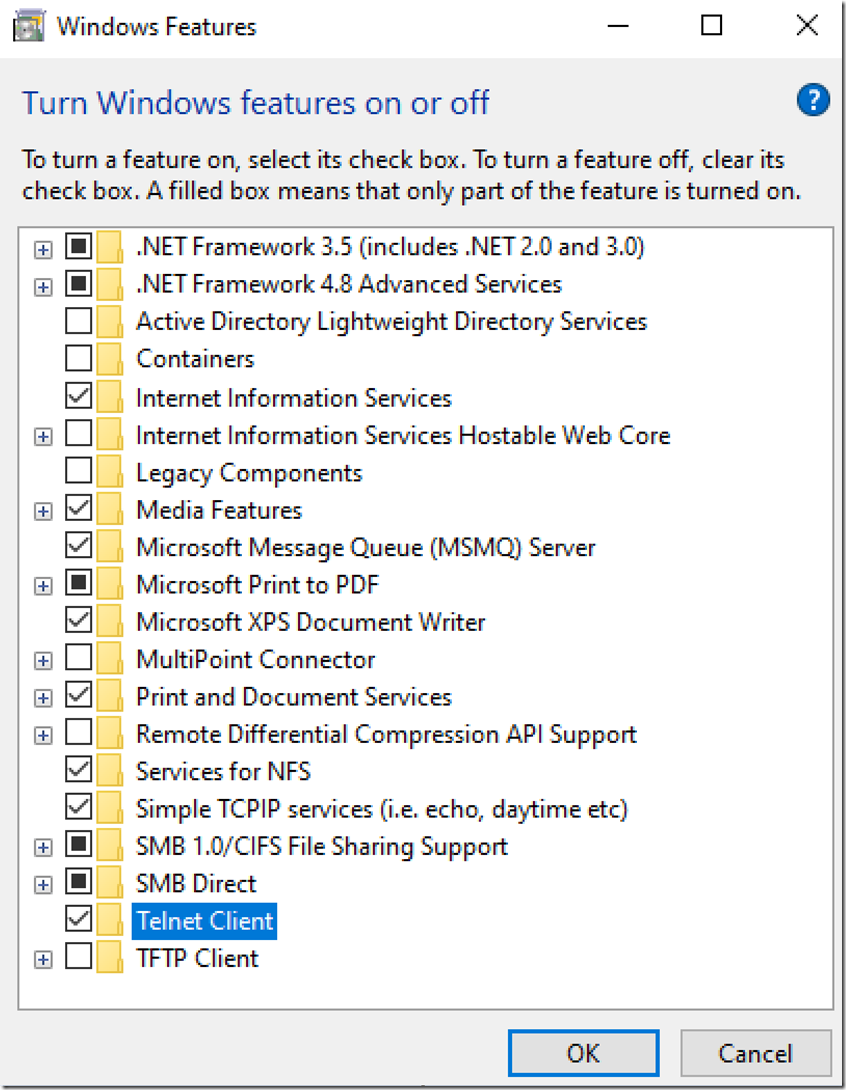
Task: Expand SMB 1.0/CIFS File Sharing Support
Action: 43,848
